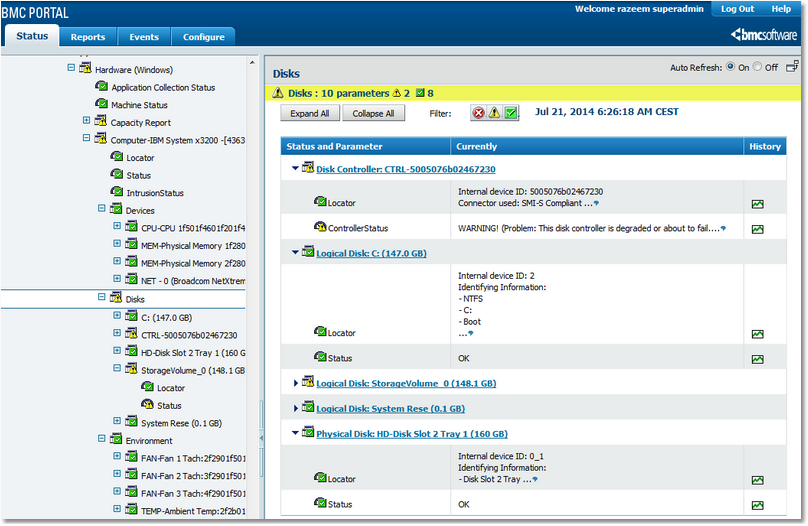The image size is (808, 526).
Task: Click the green OK filter icon
Action: pyautogui.click(x=511, y=113)
